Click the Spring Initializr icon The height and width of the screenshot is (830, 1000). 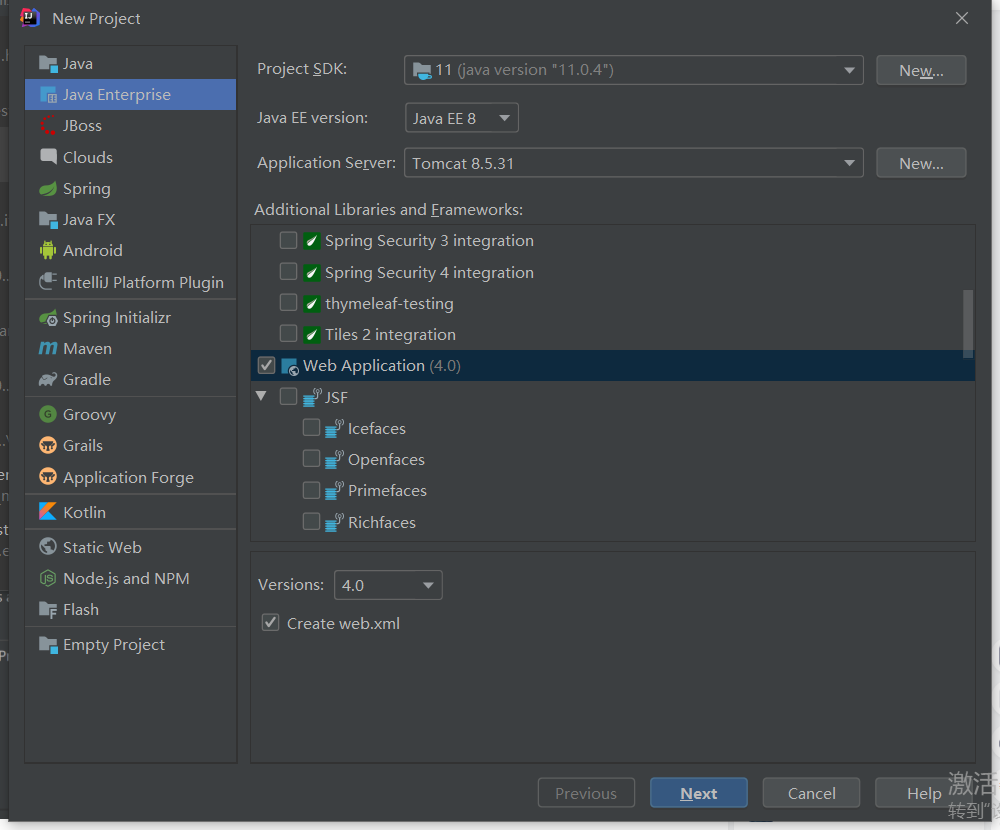click(48, 317)
